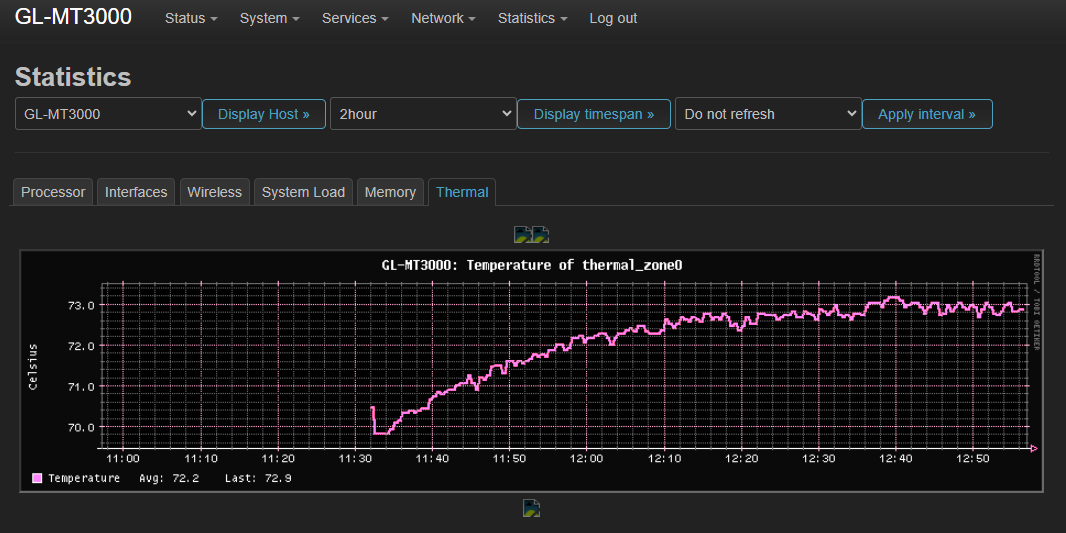Click the 'Temperature' legend label
Image resolution: width=1066 pixels, height=533 pixels.
[x=84, y=479]
